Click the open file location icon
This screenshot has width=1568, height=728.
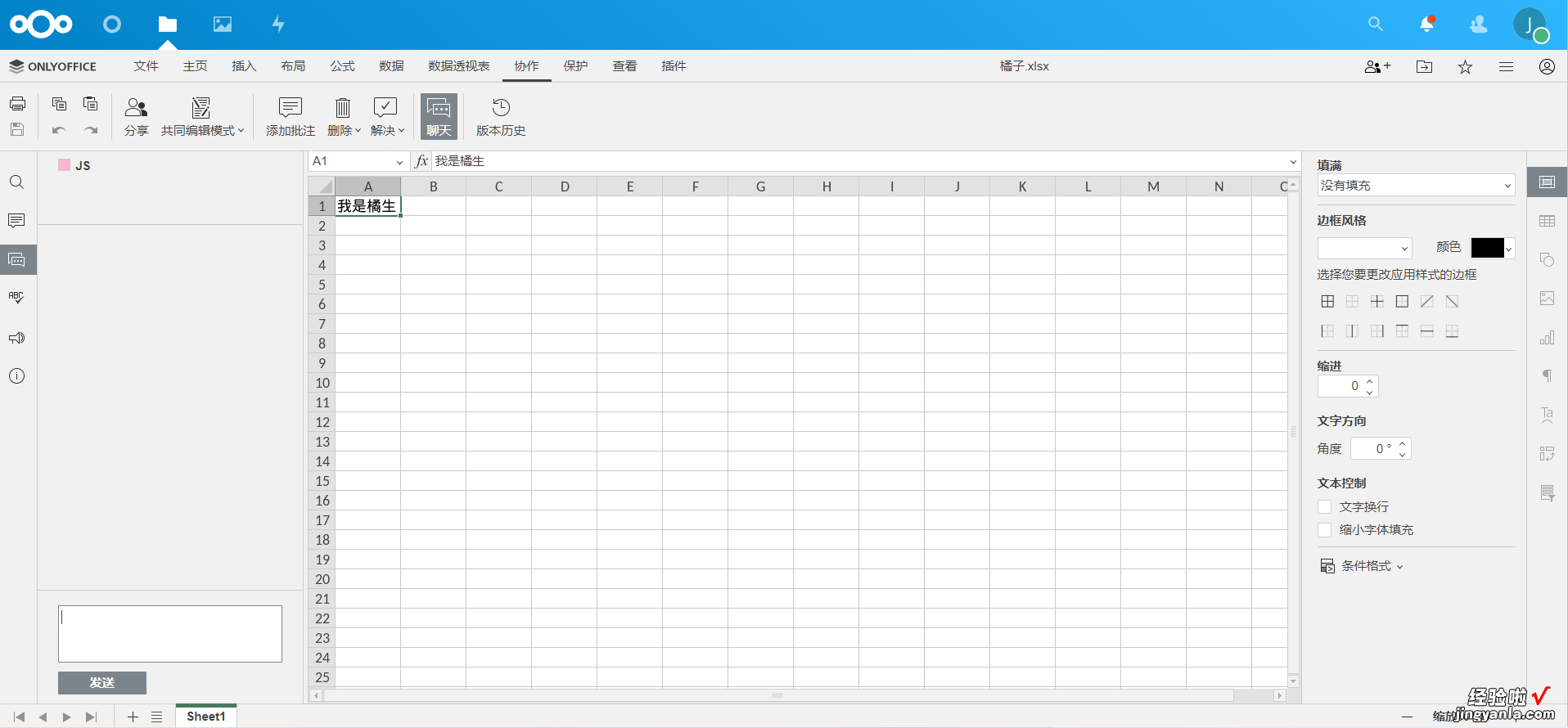tap(1424, 67)
